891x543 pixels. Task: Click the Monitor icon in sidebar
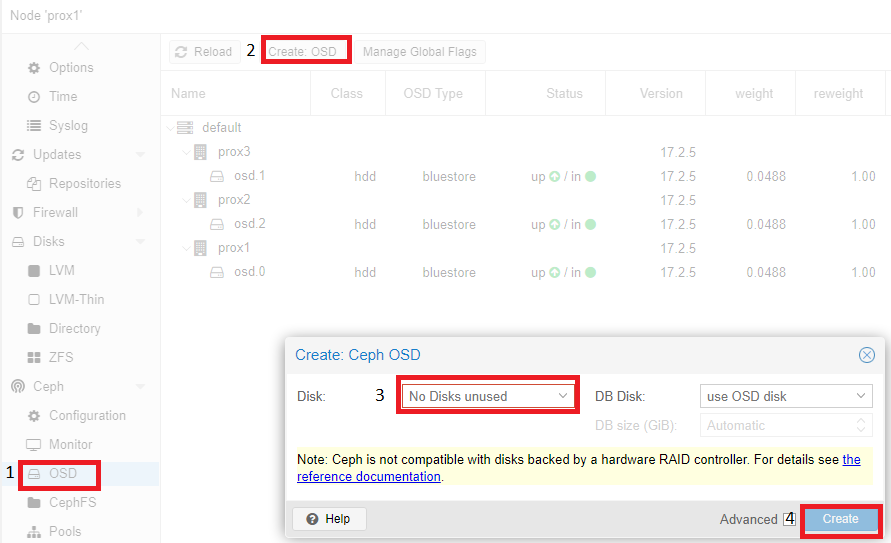pyautogui.click(x=34, y=444)
